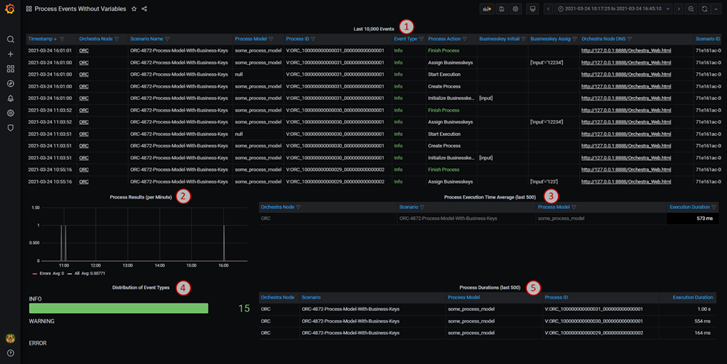Screen dimensions: 727x364
Task: Sort by Event Type header
Action: point(406,39)
